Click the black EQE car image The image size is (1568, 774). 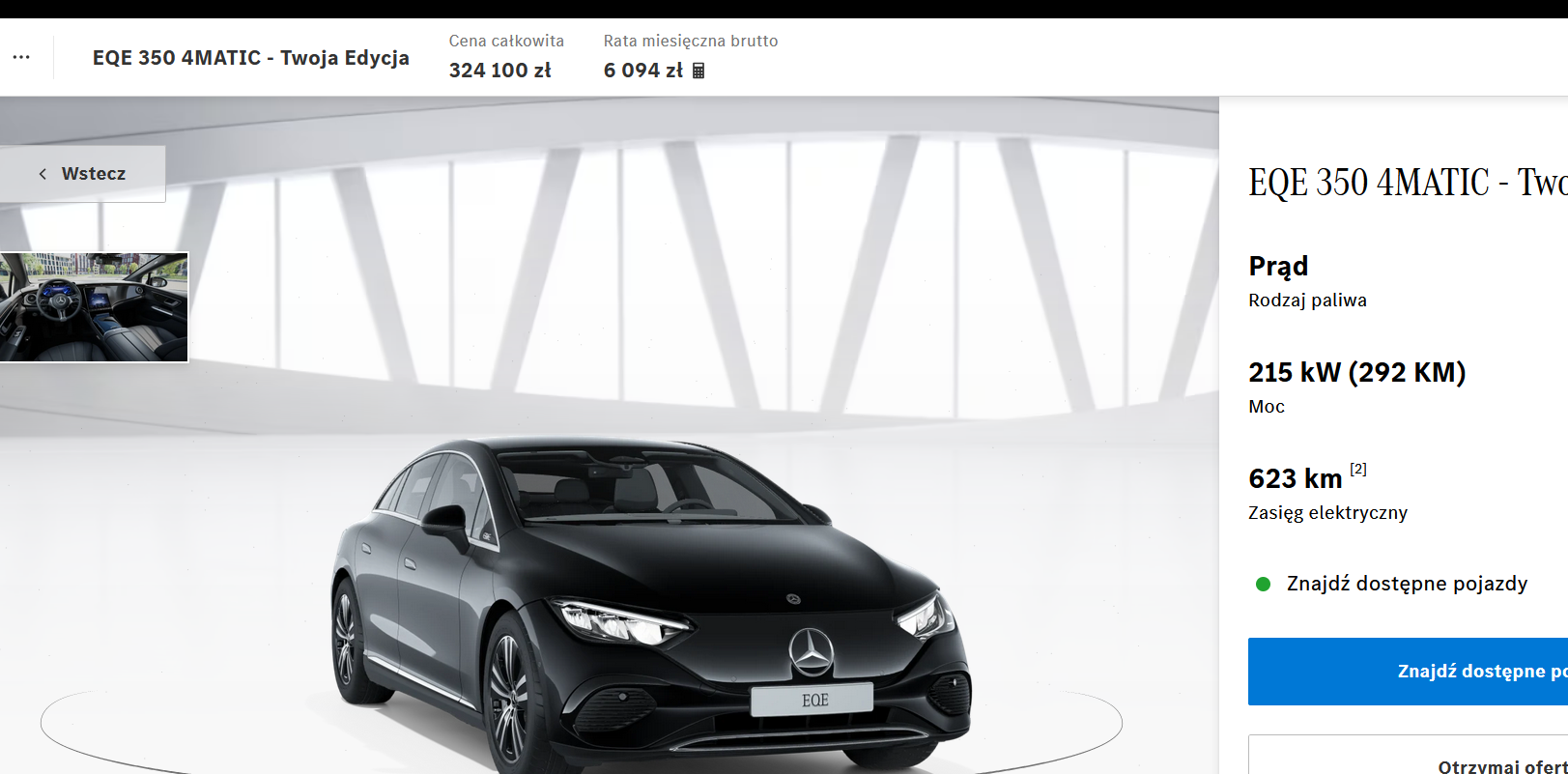click(651, 605)
